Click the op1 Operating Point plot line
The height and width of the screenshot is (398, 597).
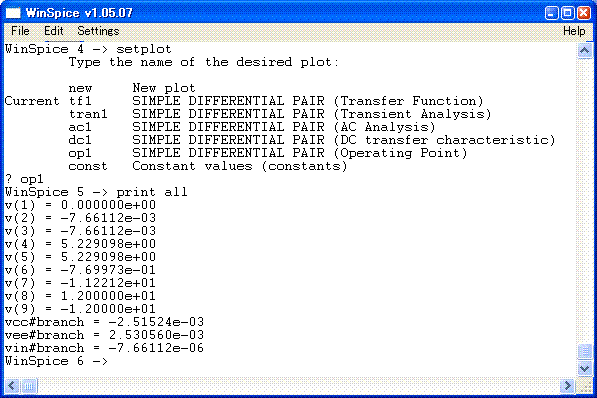click(x=268, y=153)
